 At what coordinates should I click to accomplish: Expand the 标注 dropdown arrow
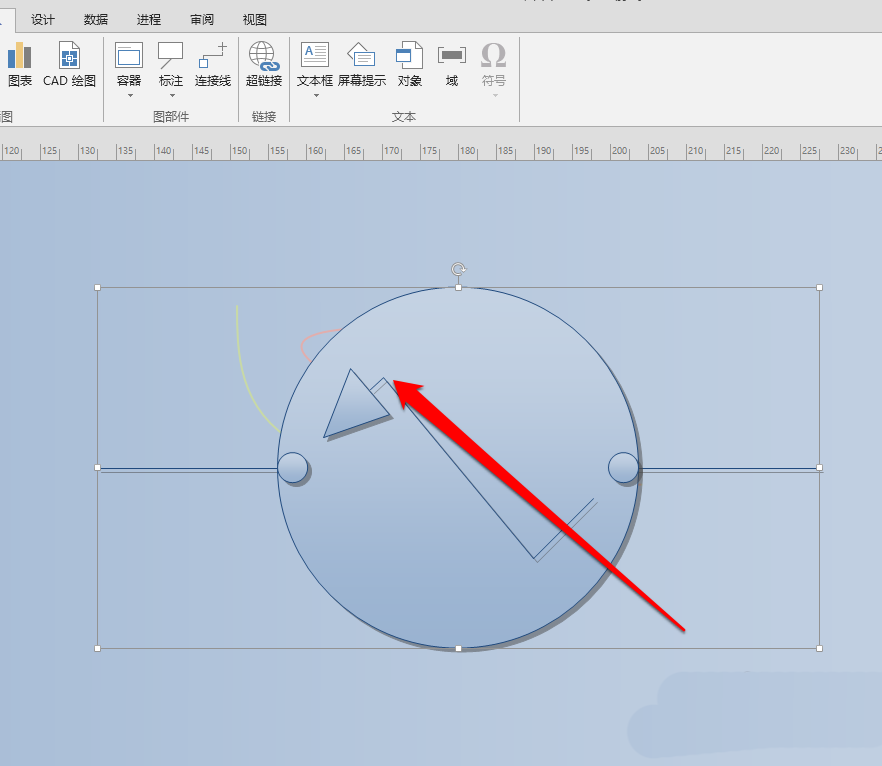[x=170, y=93]
